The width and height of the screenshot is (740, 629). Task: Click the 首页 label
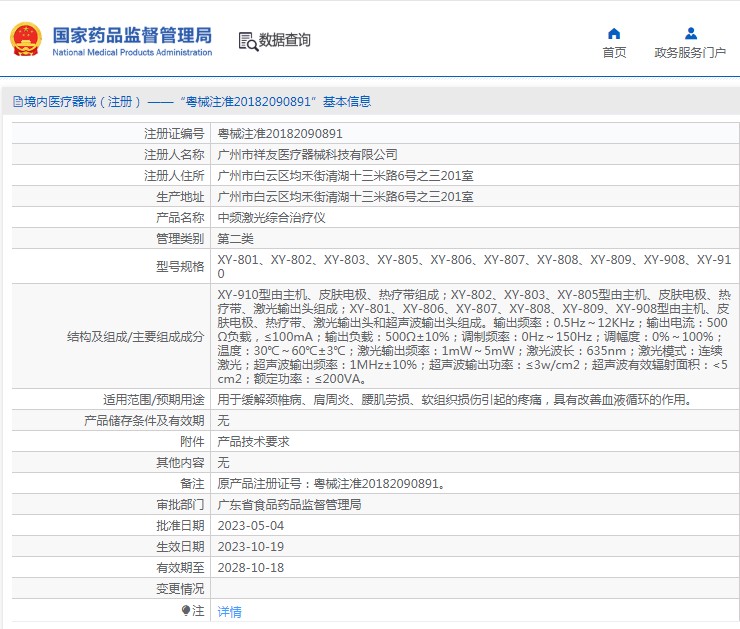[x=614, y=52]
